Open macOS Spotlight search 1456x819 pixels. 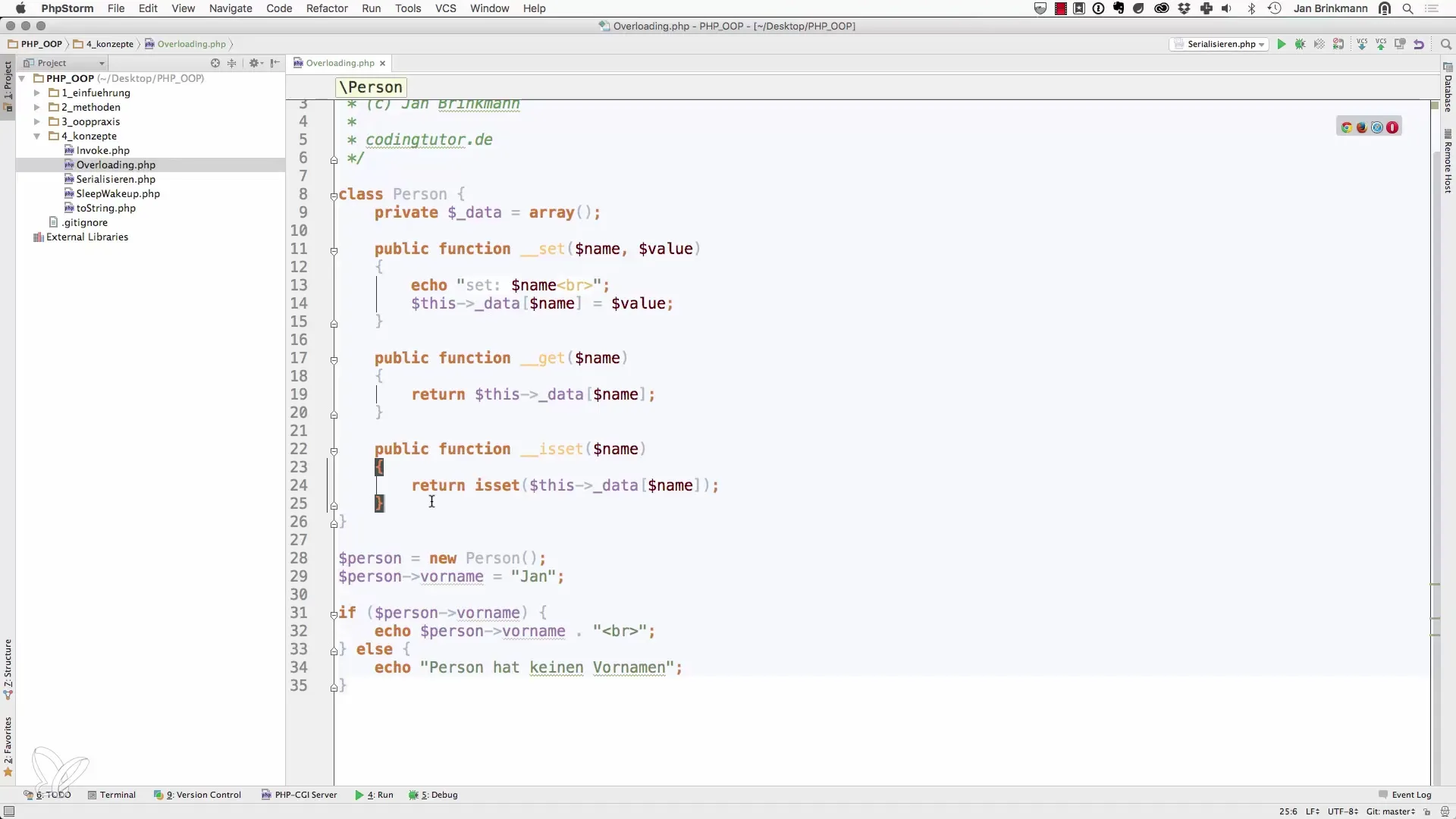(x=1407, y=8)
